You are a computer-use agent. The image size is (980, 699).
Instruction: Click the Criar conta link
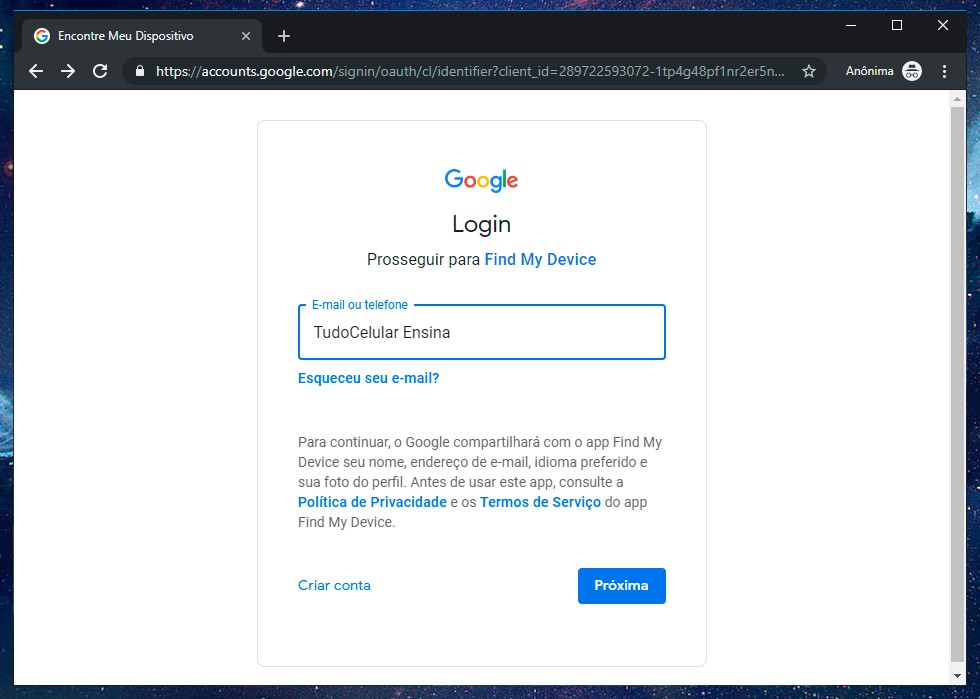point(334,585)
